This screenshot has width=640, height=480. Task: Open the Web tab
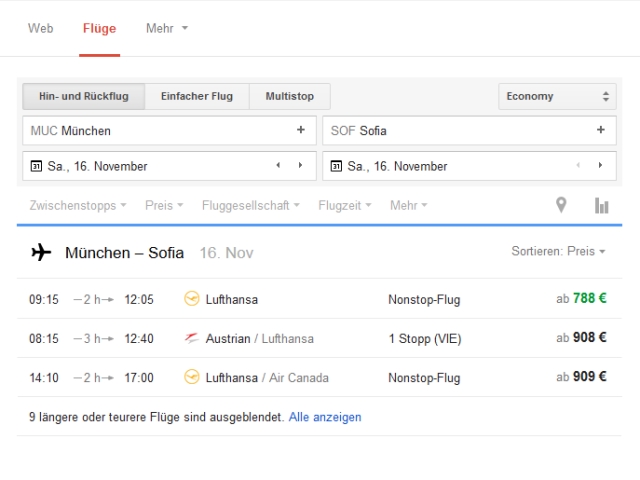coord(40,28)
